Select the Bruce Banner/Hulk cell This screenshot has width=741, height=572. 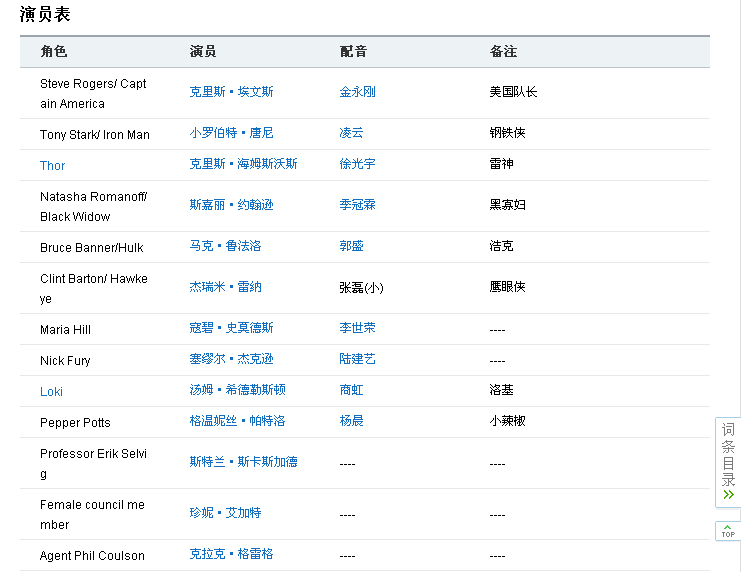(x=92, y=248)
